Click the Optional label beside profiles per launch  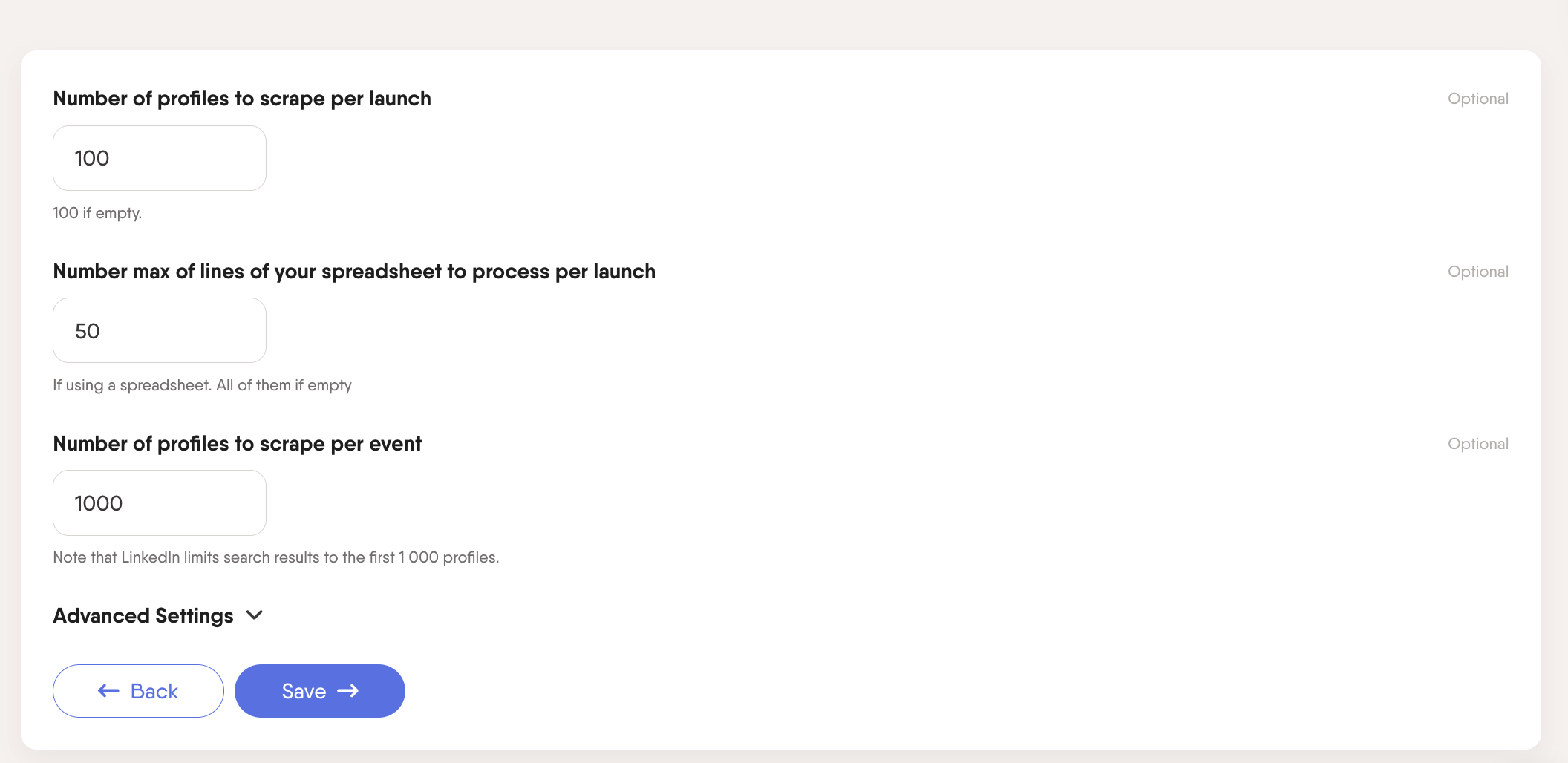coord(1477,98)
